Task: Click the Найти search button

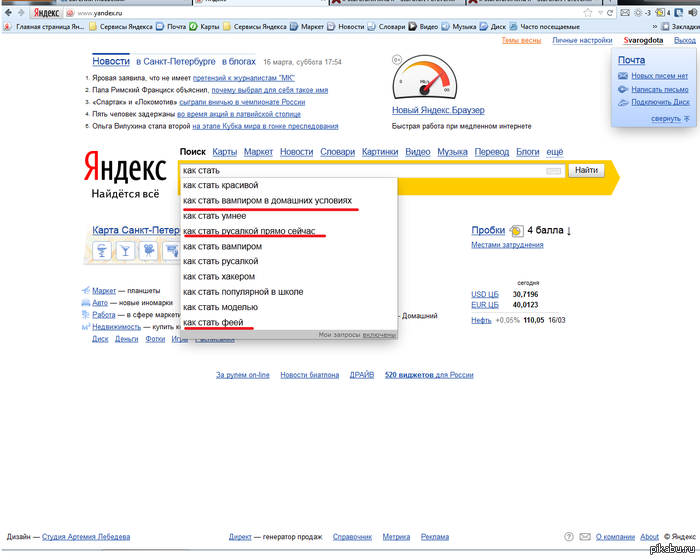Action: (x=586, y=170)
